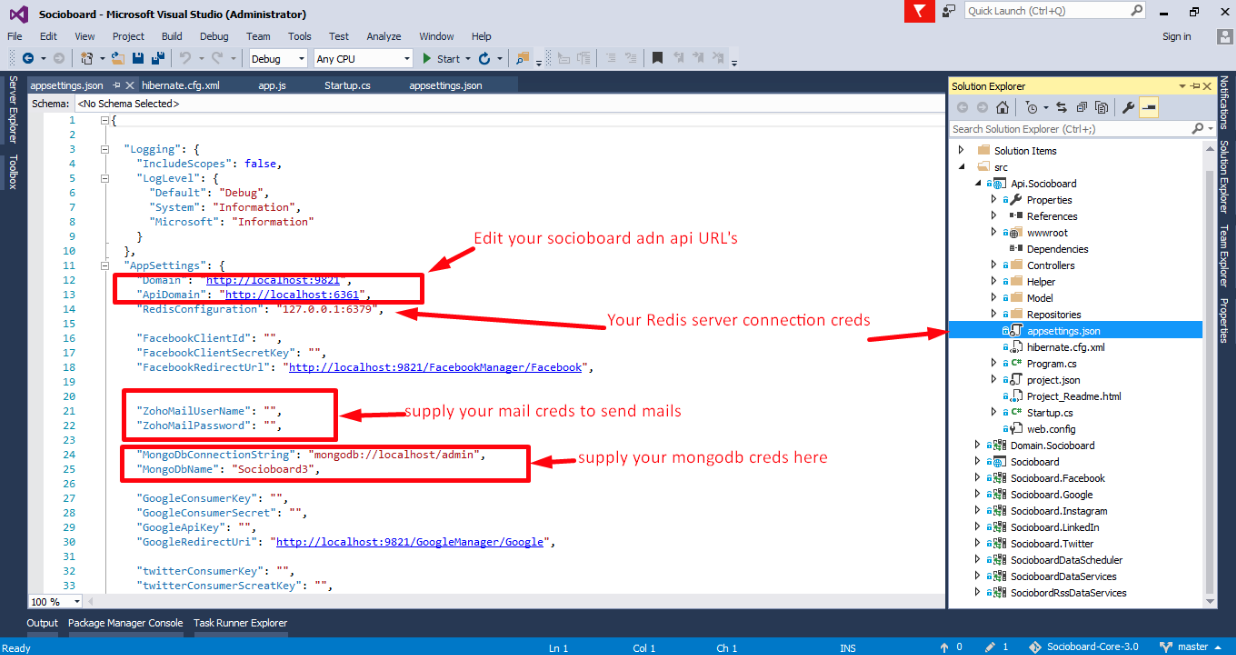Switch to the app.js tab
Screen dimensions: 1236x655
click(x=272, y=86)
